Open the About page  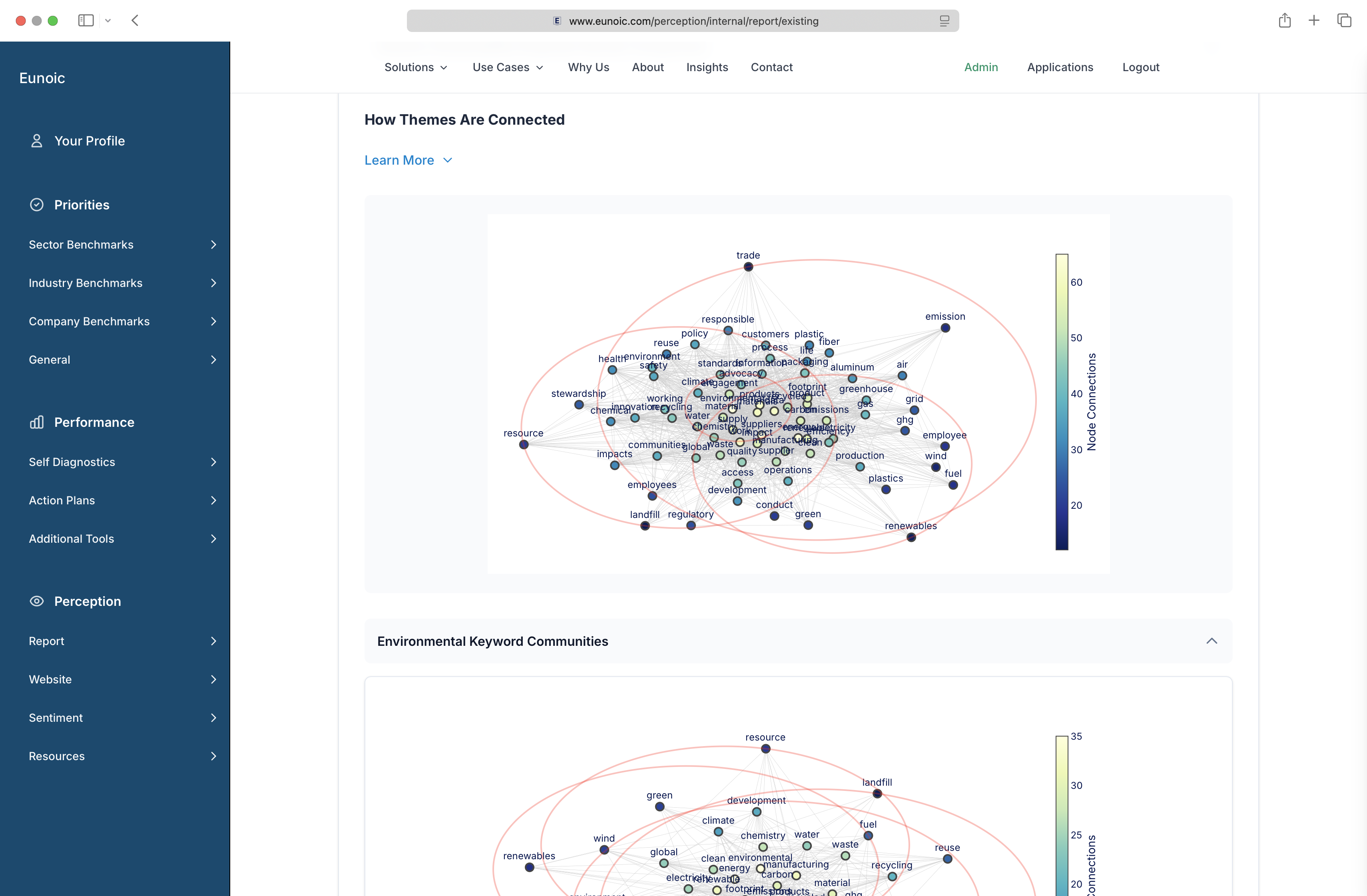(648, 67)
